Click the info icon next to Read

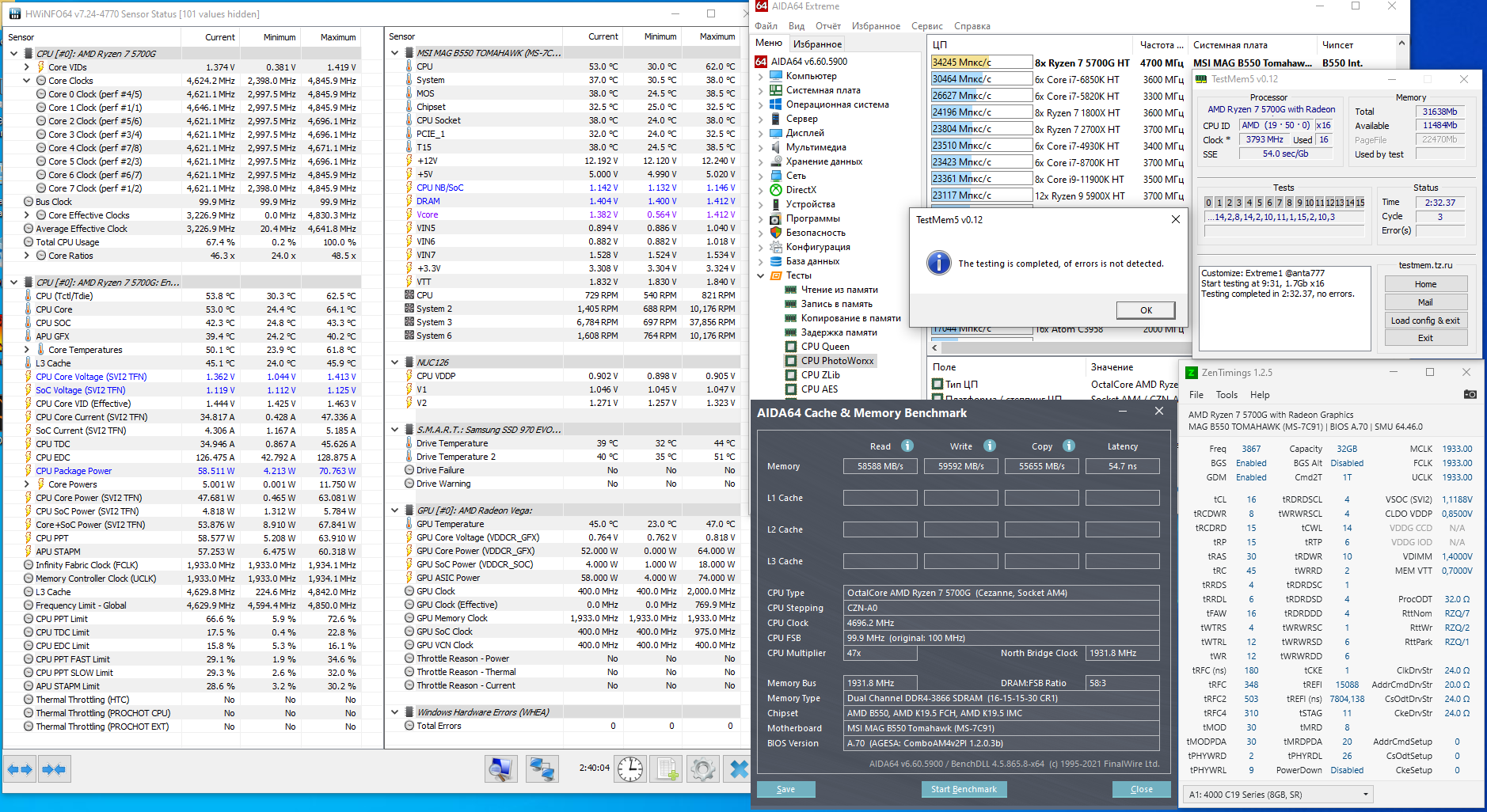click(x=907, y=446)
